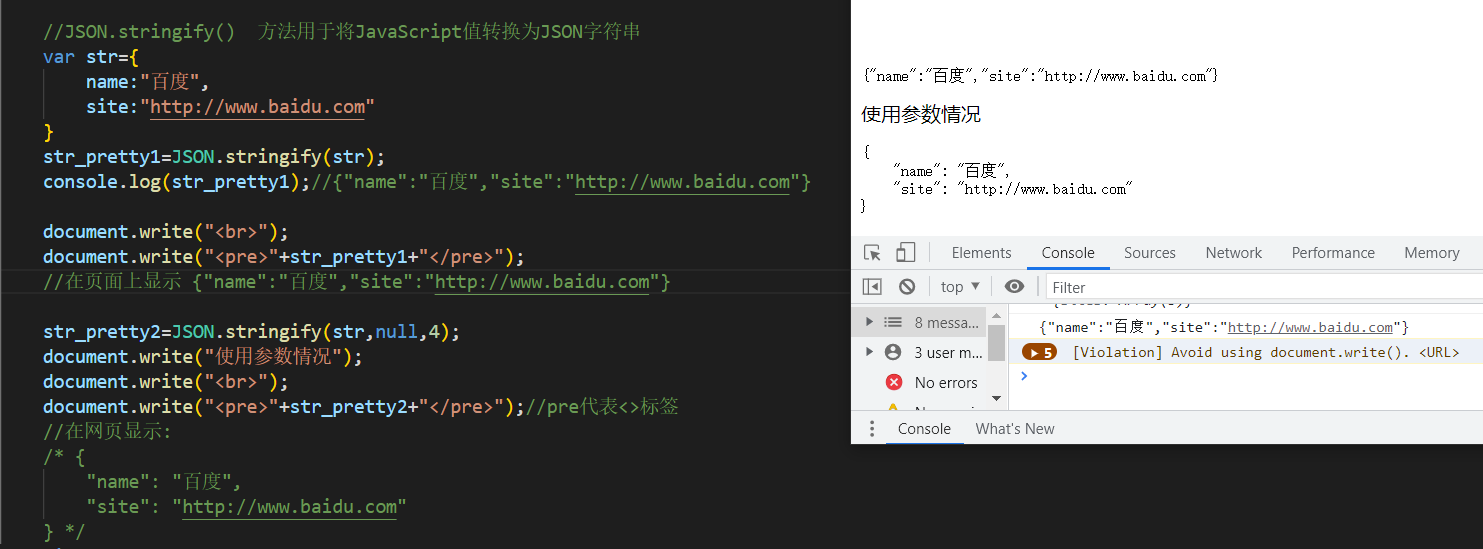Click the //pre代表<>标签 comment

(602, 407)
